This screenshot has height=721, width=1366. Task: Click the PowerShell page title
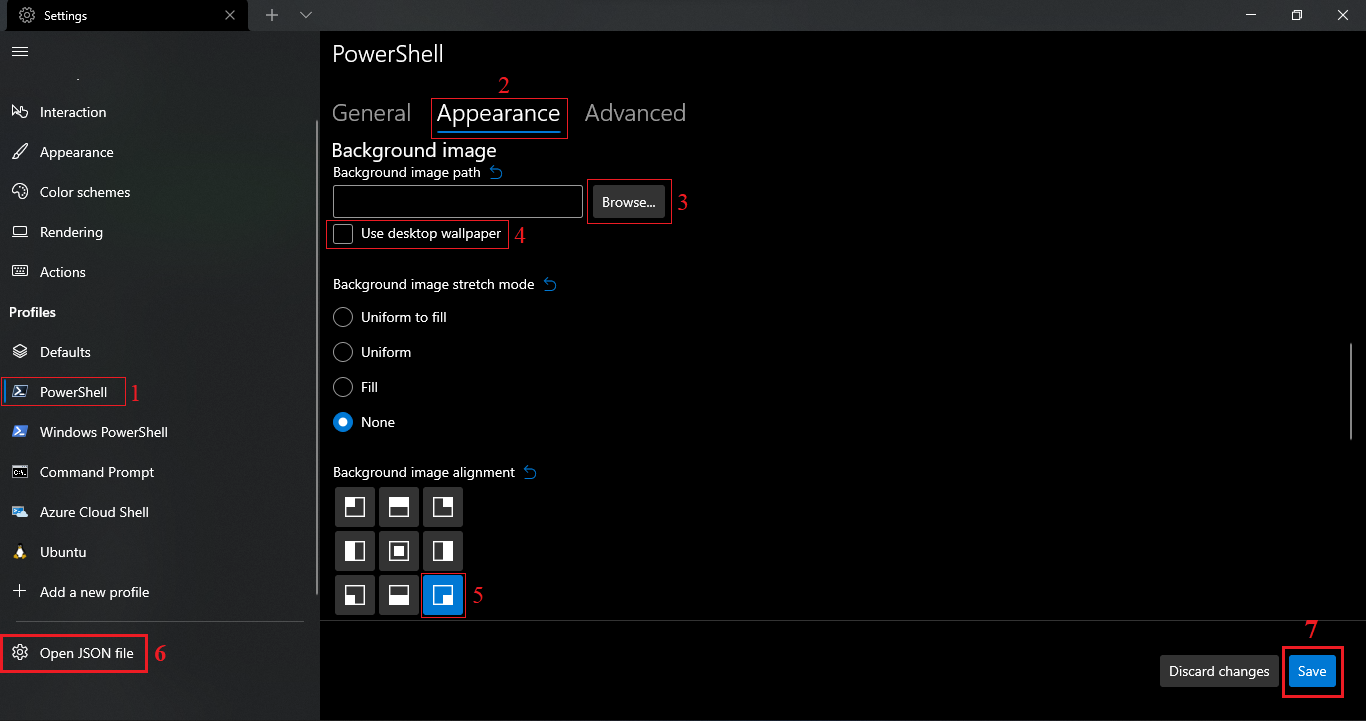click(x=387, y=54)
